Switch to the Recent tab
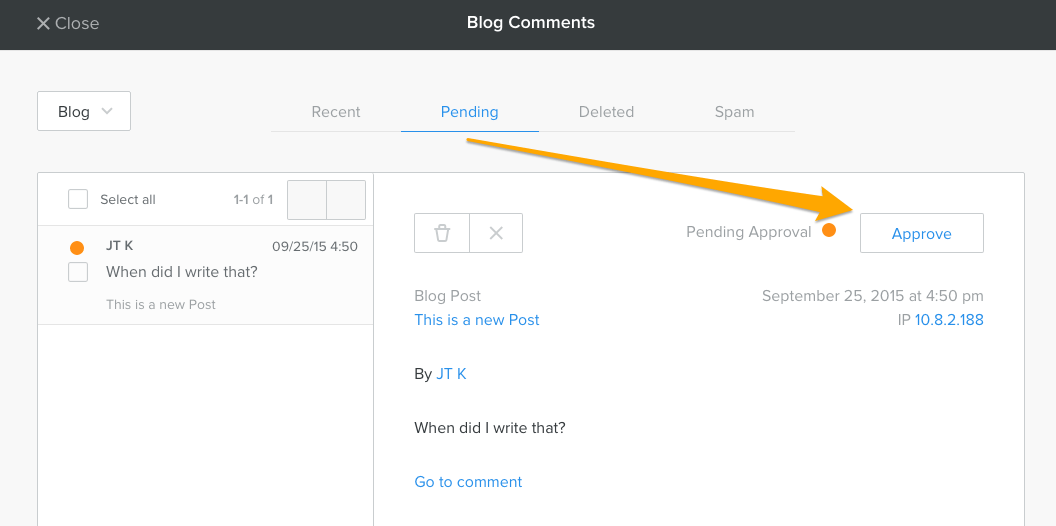 (x=335, y=112)
